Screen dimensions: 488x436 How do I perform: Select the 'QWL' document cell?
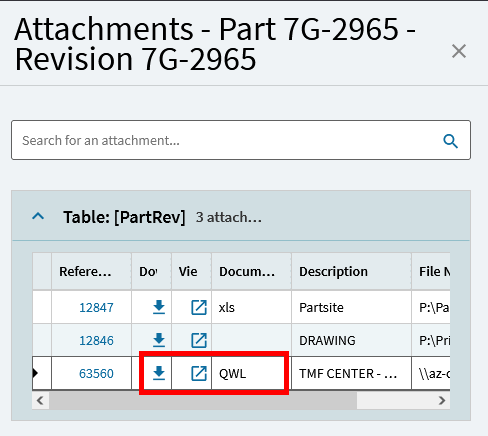(x=251, y=373)
